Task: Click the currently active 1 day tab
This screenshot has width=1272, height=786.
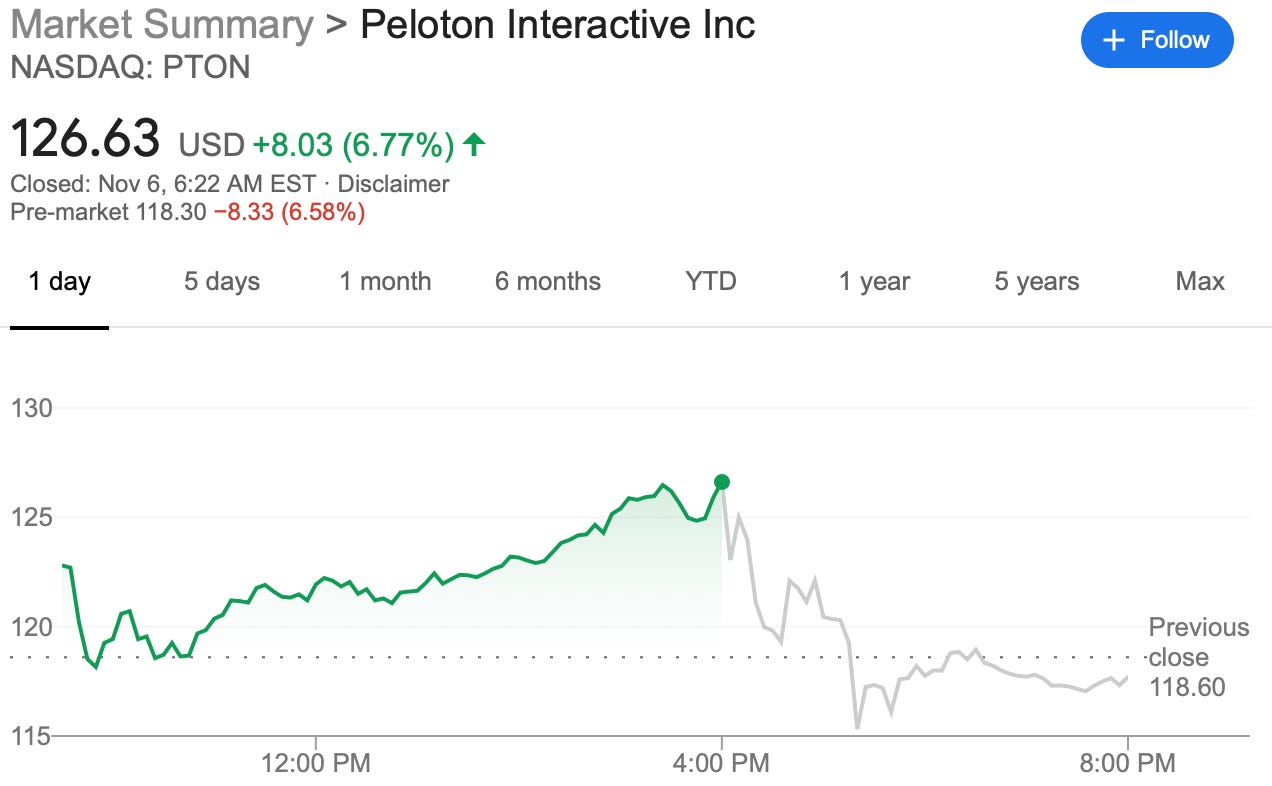Action: (x=61, y=282)
